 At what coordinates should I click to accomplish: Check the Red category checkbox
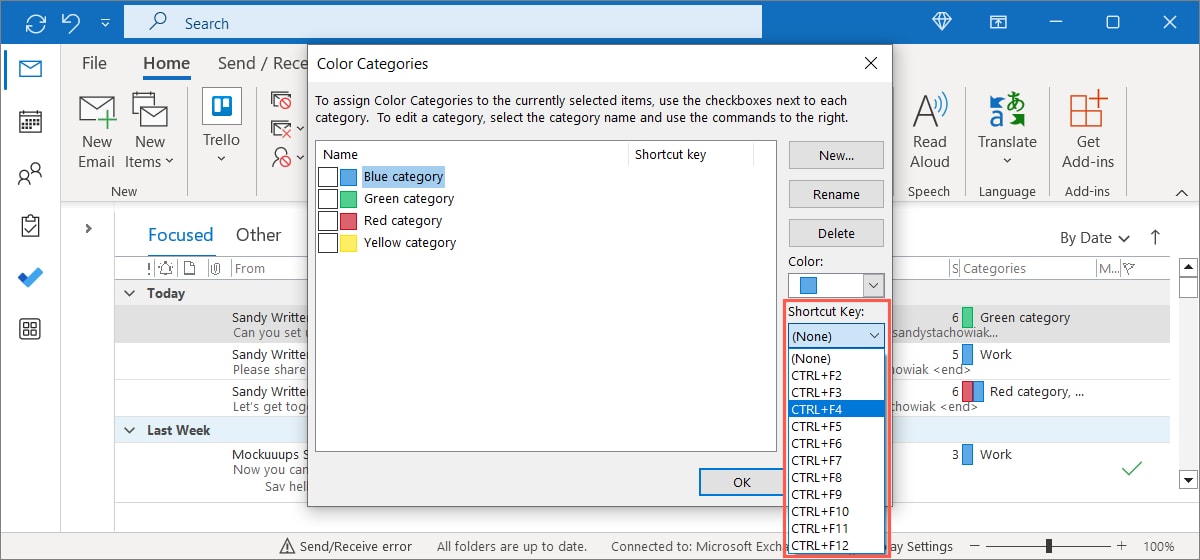click(328, 221)
